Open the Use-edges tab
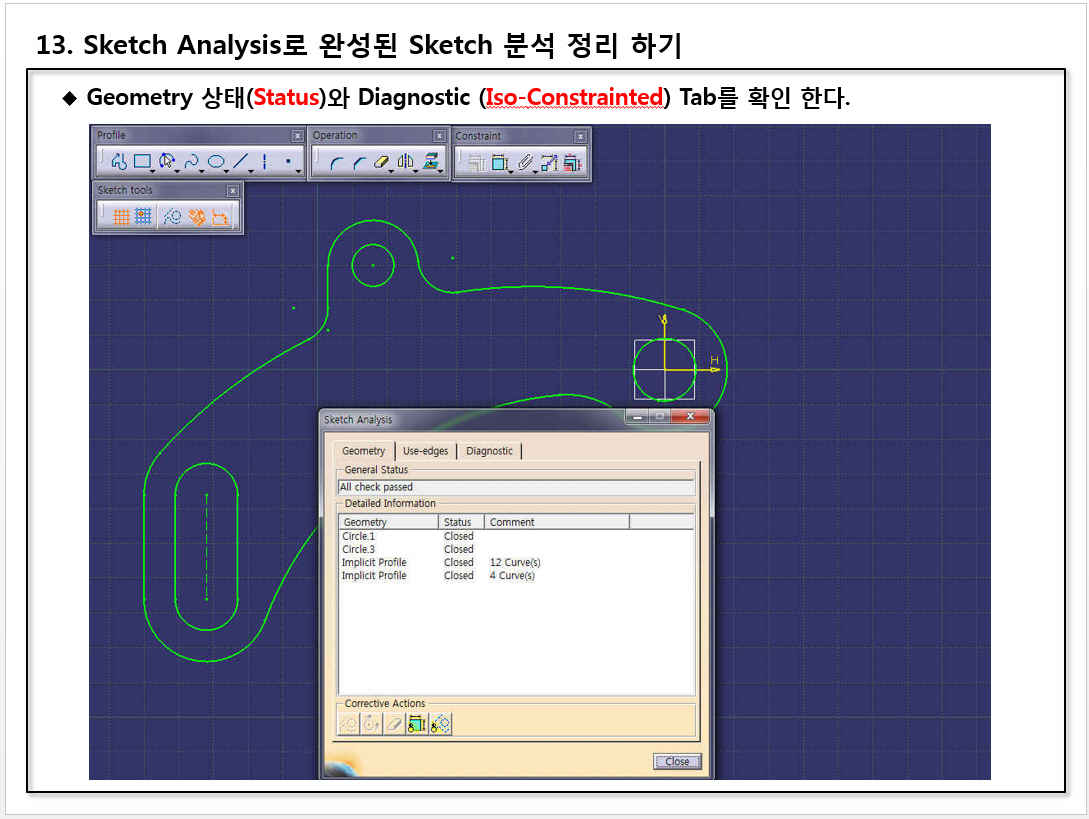The image size is (1089, 819). (x=425, y=451)
